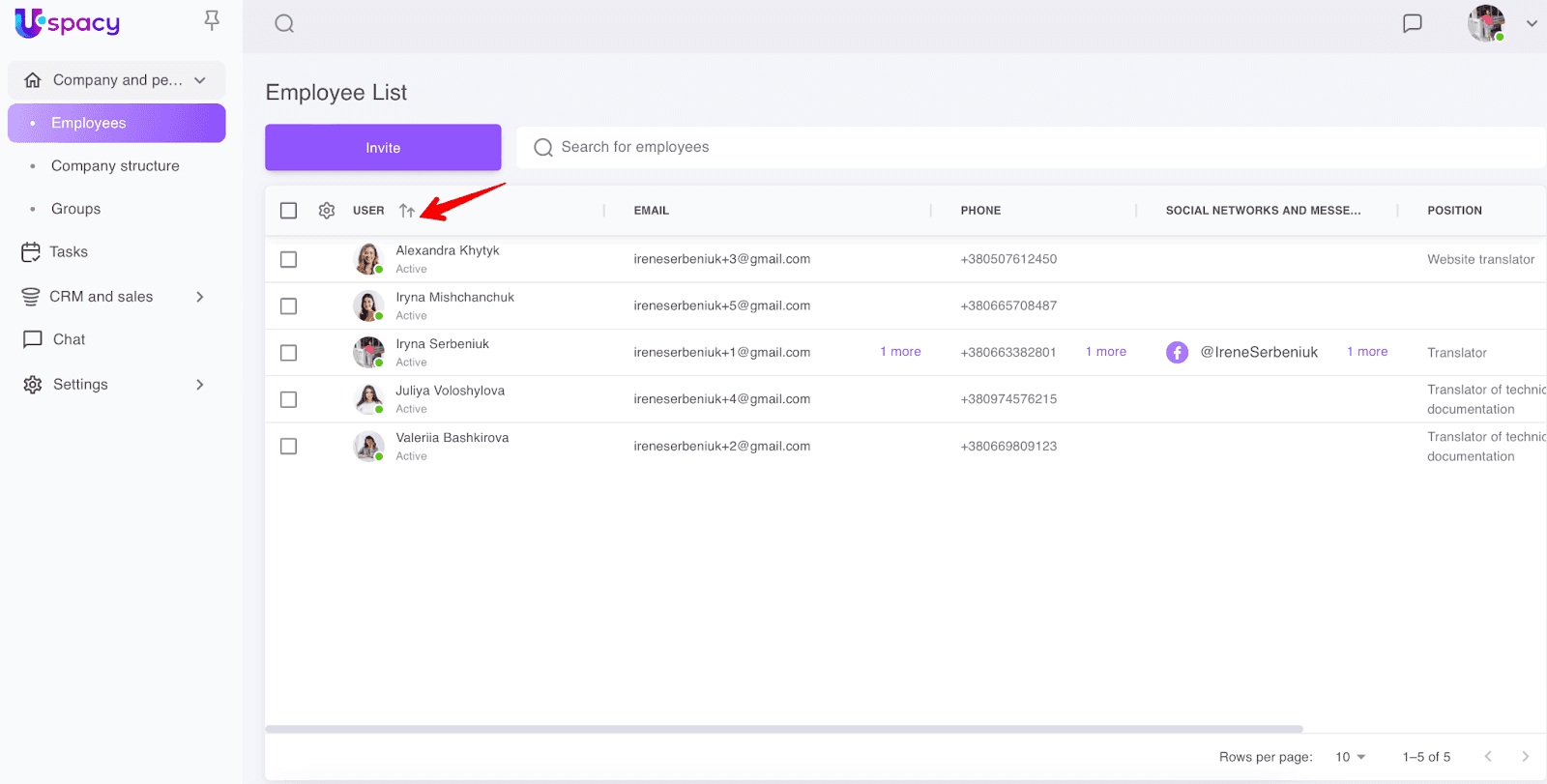1547x784 pixels.
Task: Open the global search magnifier icon
Action: tap(284, 24)
